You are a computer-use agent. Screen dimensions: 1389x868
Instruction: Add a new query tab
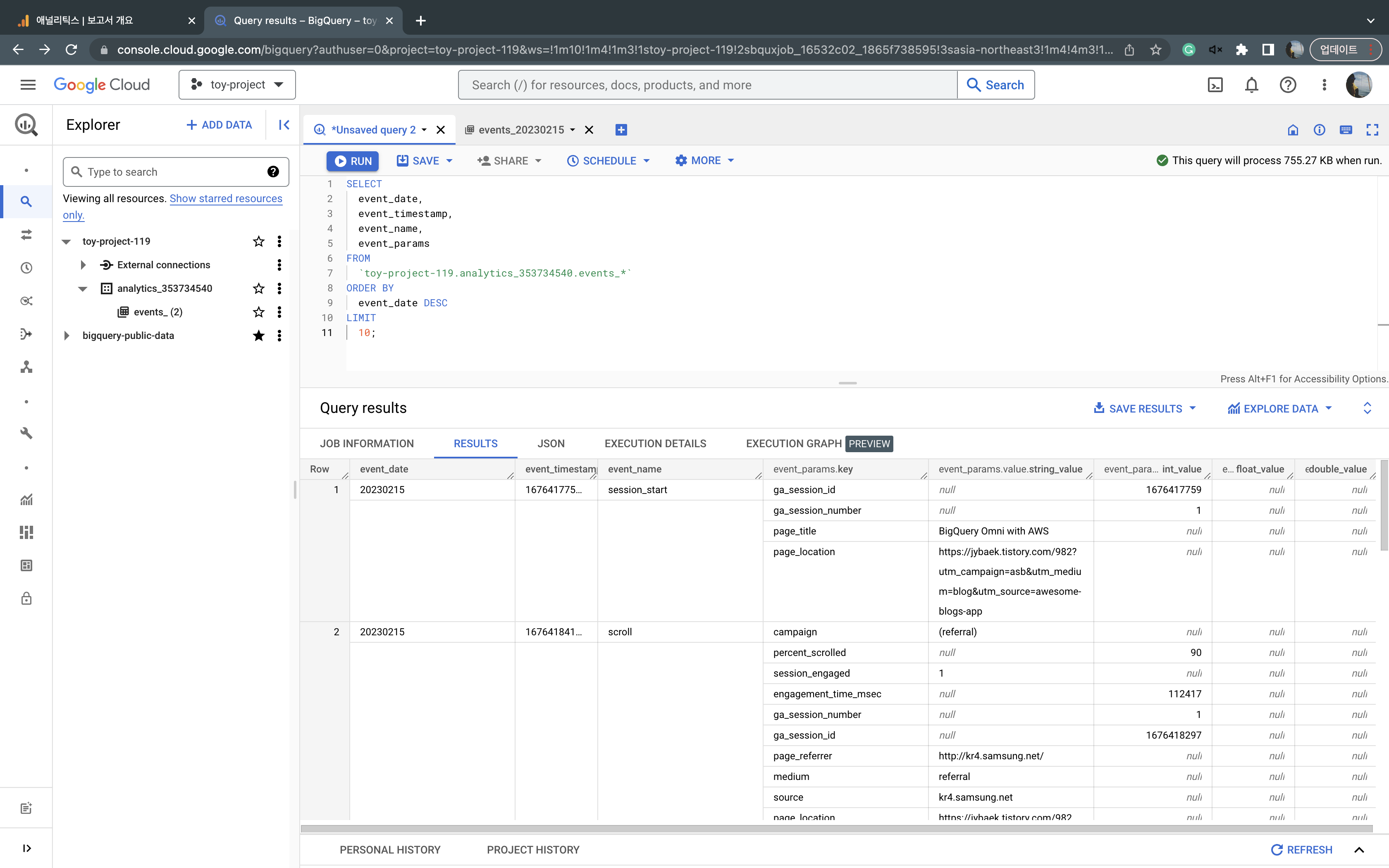(x=621, y=130)
